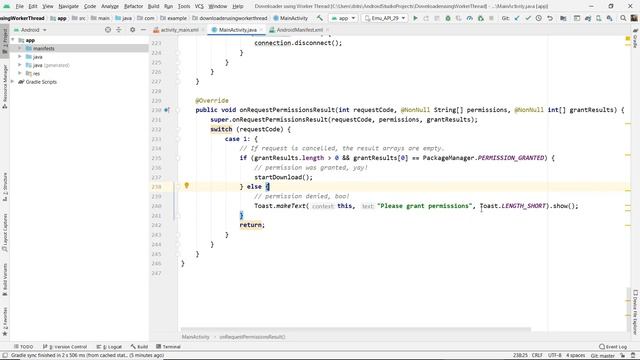640x360 pixels.
Task: Click Git revert rollback icon
Action: point(550,18)
